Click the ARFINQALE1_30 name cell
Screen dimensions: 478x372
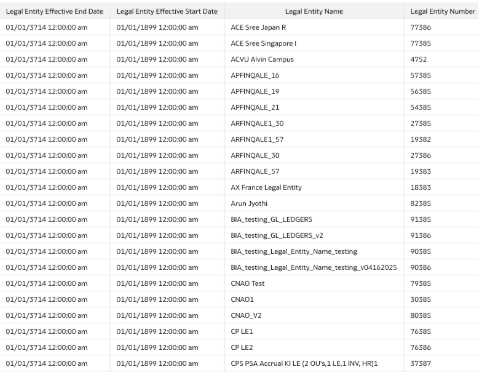click(257, 123)
